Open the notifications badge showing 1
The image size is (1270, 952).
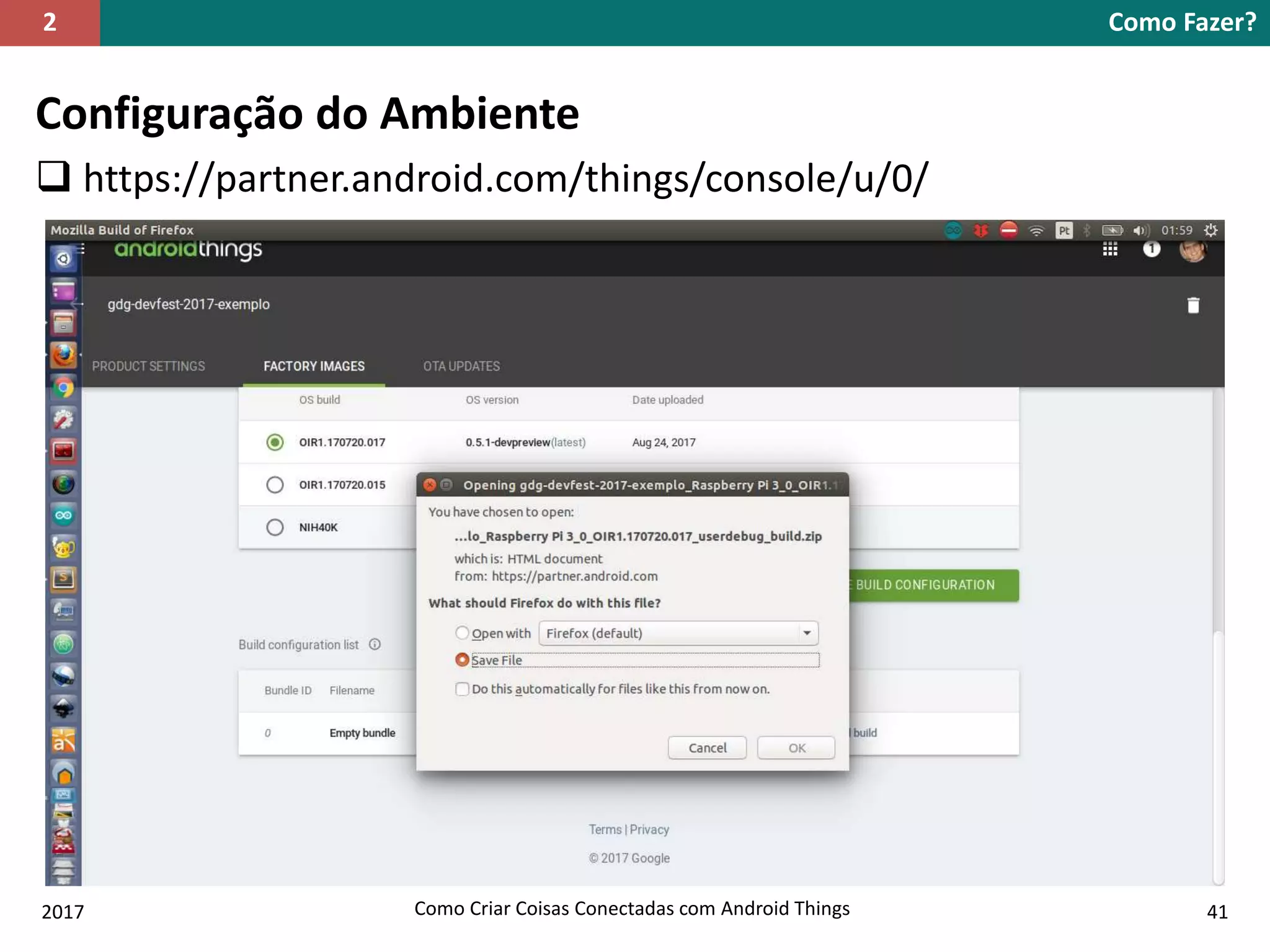tap(1152, 249)
